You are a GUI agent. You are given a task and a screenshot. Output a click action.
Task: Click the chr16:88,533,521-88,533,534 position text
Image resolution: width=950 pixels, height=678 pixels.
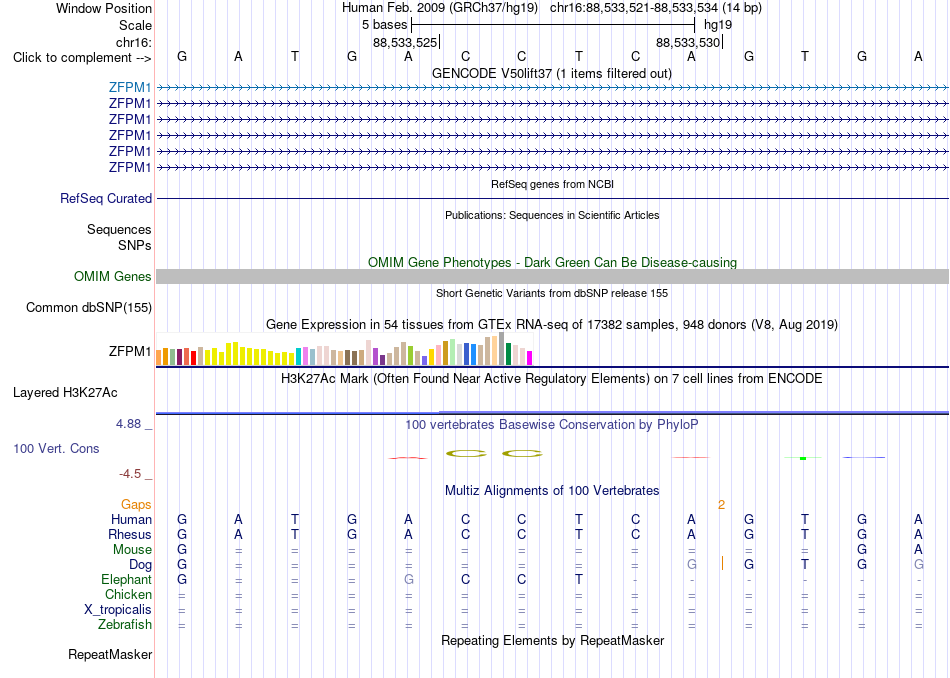click(x=634, y=8)
